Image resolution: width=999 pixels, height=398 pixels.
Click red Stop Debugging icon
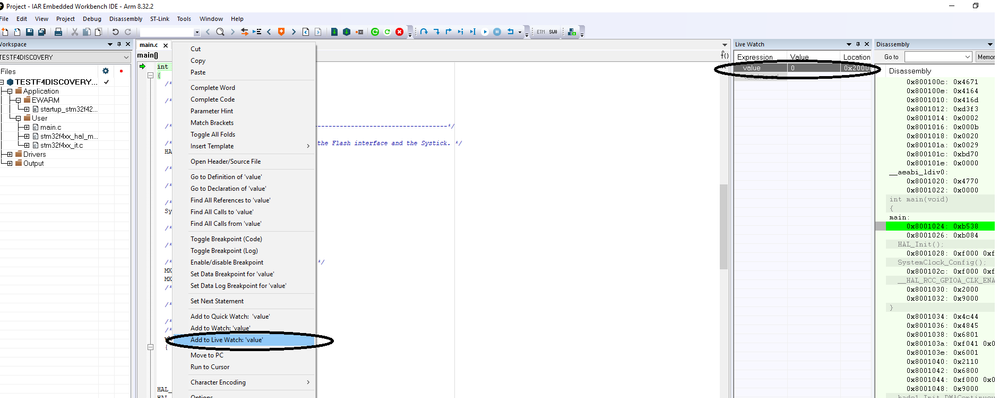[399, 32]
